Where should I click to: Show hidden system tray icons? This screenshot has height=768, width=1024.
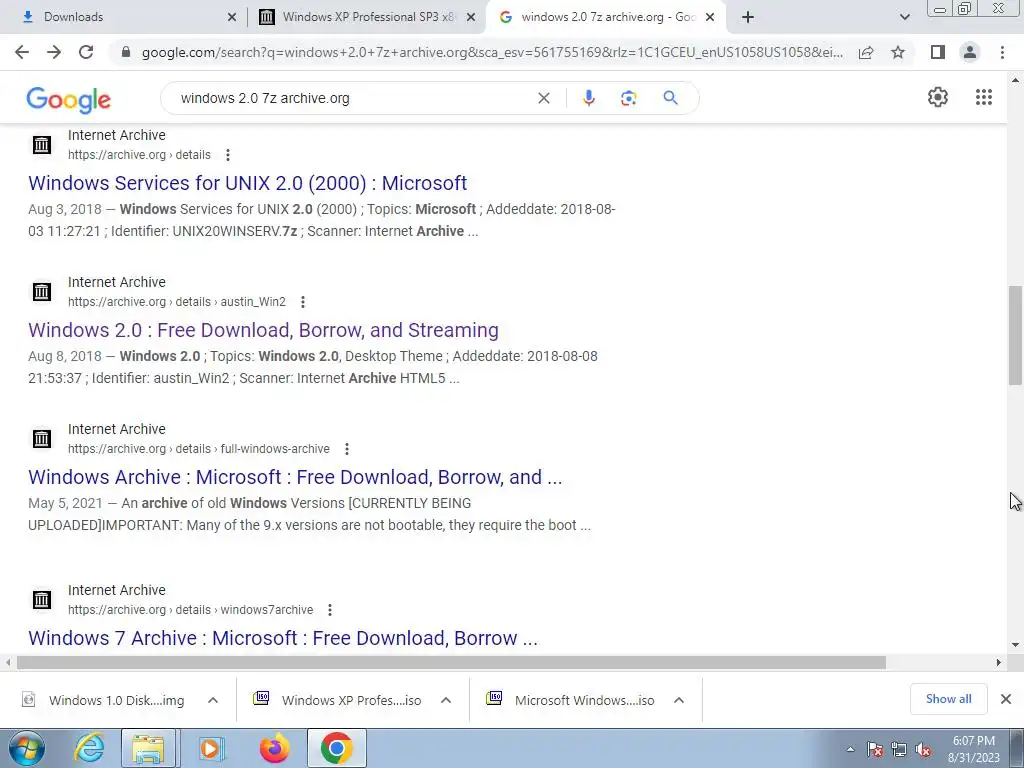850,749
